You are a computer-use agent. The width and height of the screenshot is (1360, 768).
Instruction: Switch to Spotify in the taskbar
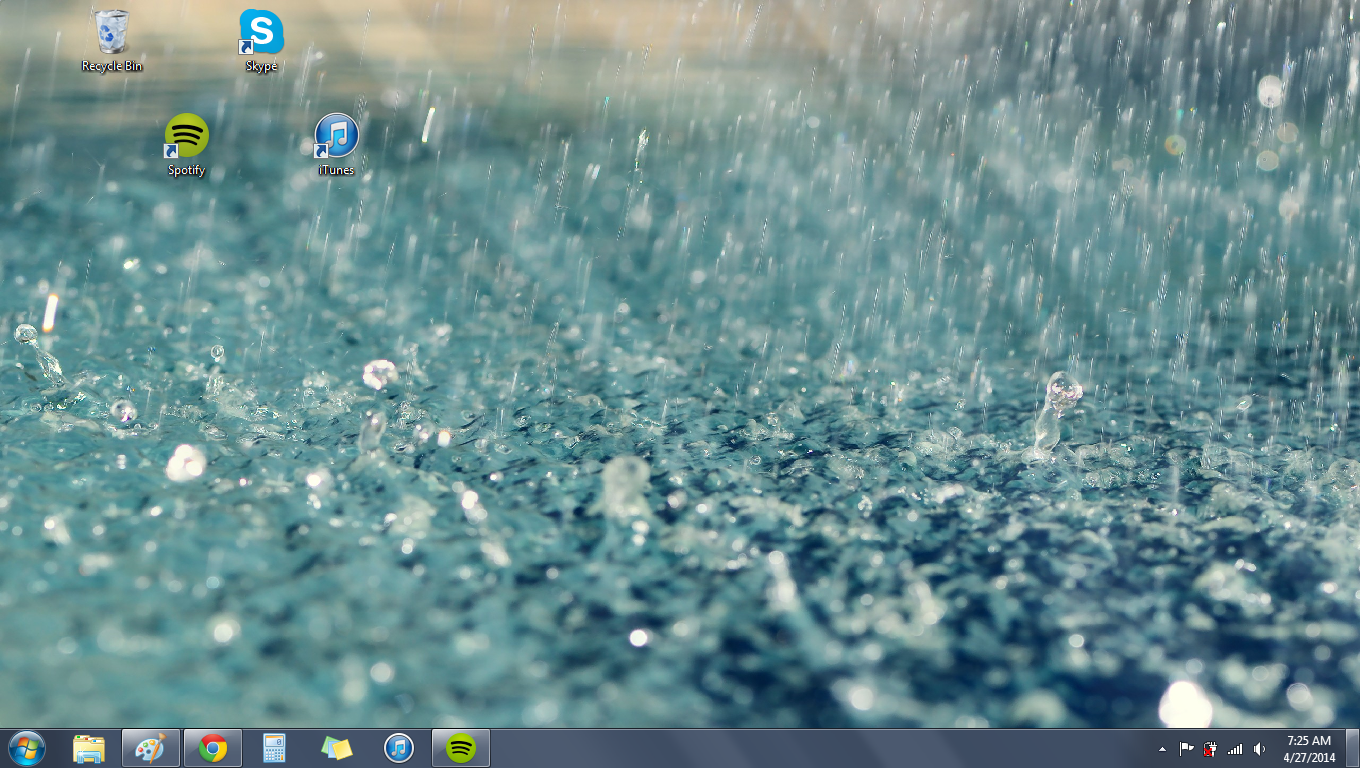coord(461,748)
